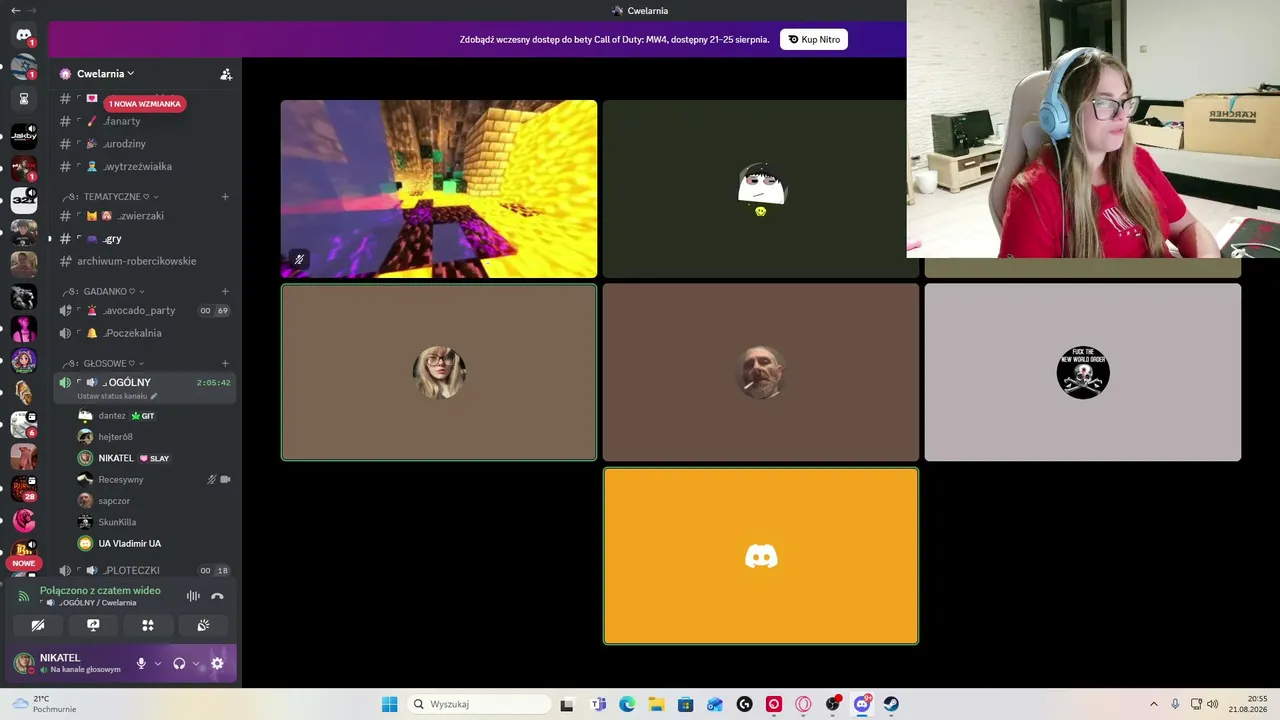Open Steam from the taskbar
Image resolution: width=1280 pixels, height=720 pixels.
pyautogui.click(x=891, y=704)
